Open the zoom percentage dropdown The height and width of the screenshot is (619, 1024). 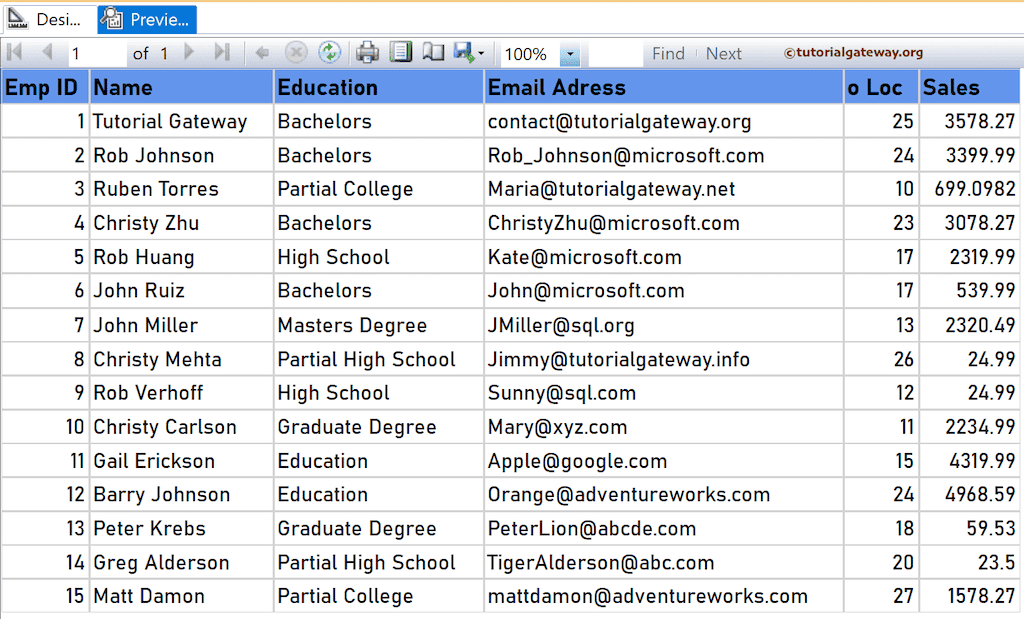coord(571,53)
